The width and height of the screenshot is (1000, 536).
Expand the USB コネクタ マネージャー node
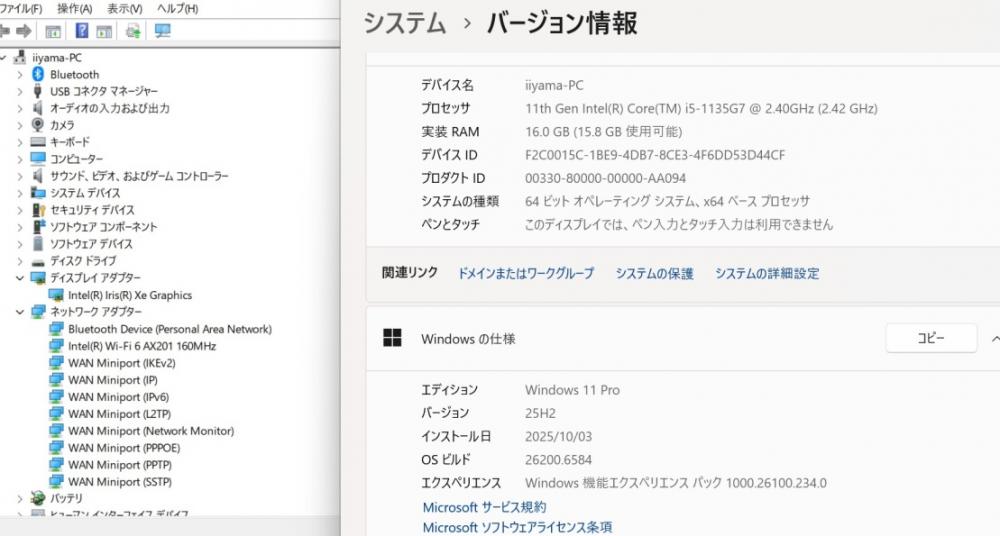coord(19,91)
